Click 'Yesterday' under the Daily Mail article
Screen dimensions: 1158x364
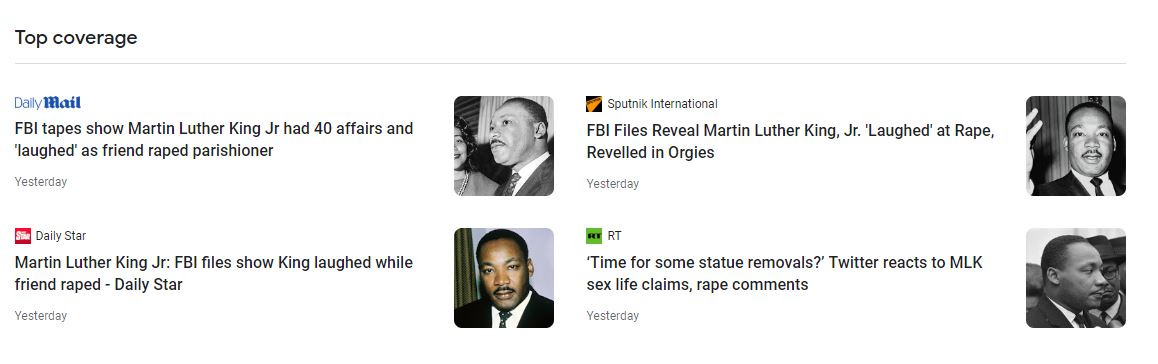(x=41, y=182)
